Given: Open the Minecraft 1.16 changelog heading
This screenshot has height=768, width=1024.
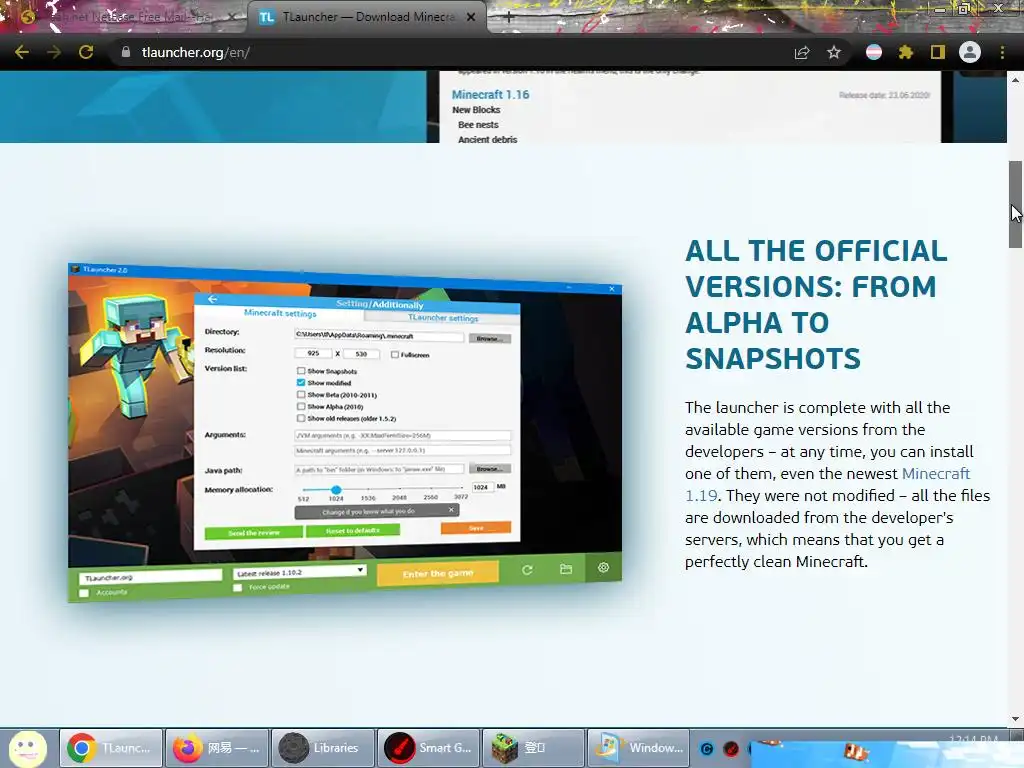Looking at the screenshot, I should tap(490, 95).
